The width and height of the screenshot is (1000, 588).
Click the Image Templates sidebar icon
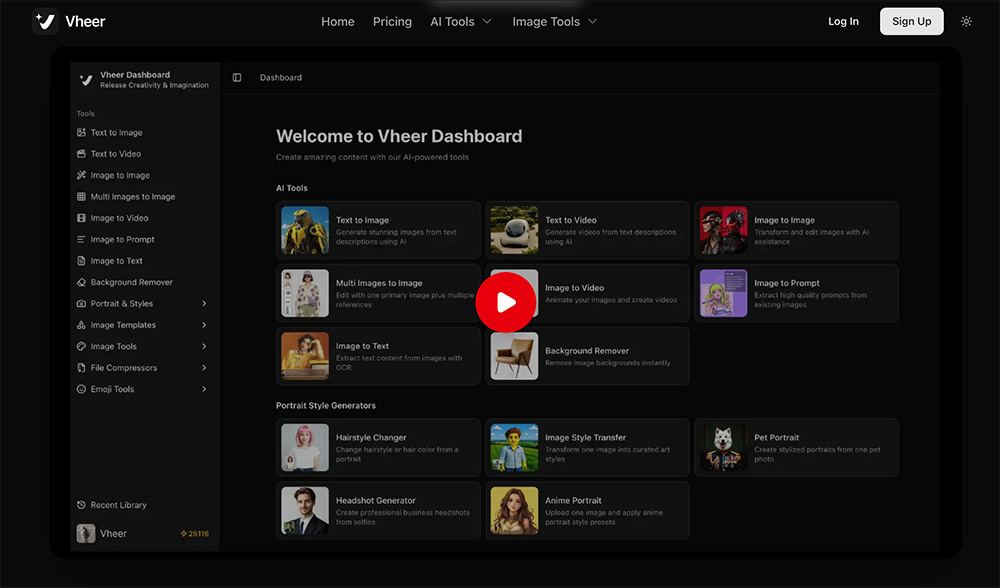pos(81,325)
